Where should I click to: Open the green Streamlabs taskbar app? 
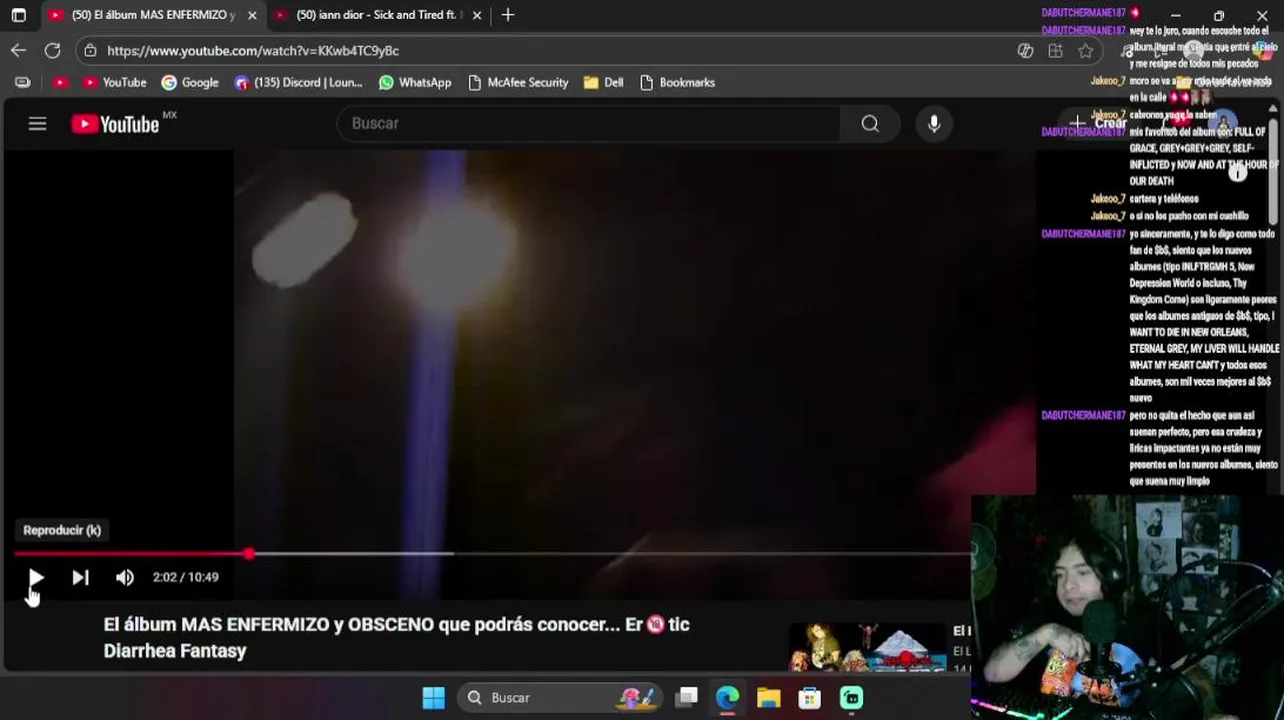[x=851, y=697]
